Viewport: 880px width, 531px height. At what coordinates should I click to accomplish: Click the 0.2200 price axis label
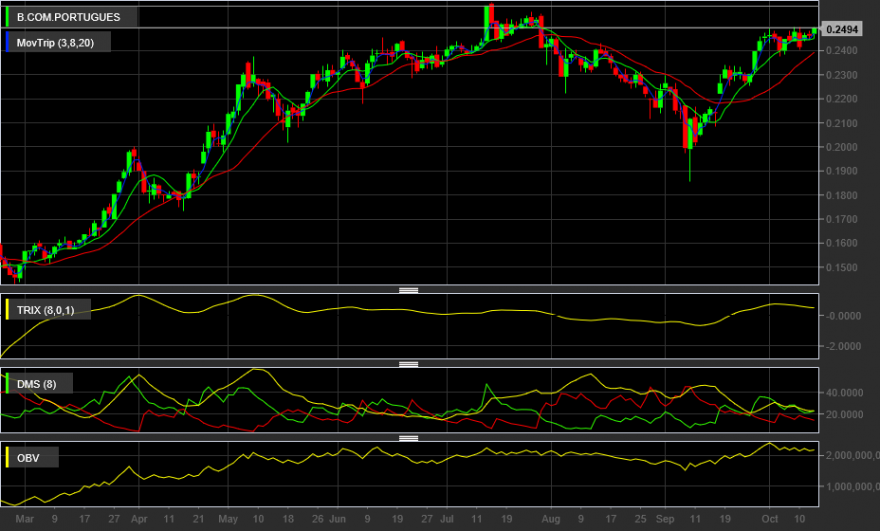click(x=842, y=99)
